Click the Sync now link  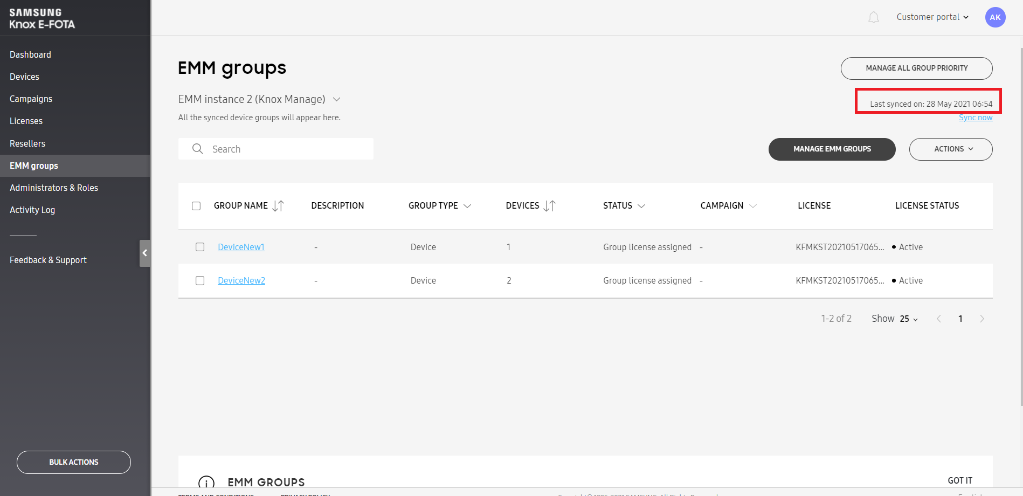975,118
